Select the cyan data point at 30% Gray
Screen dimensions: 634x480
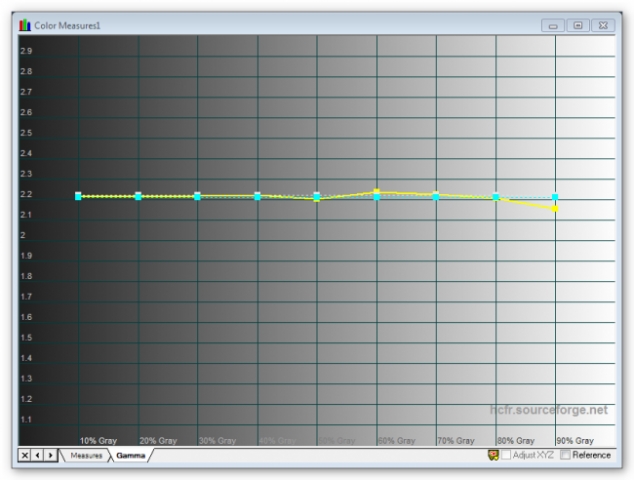197,196
